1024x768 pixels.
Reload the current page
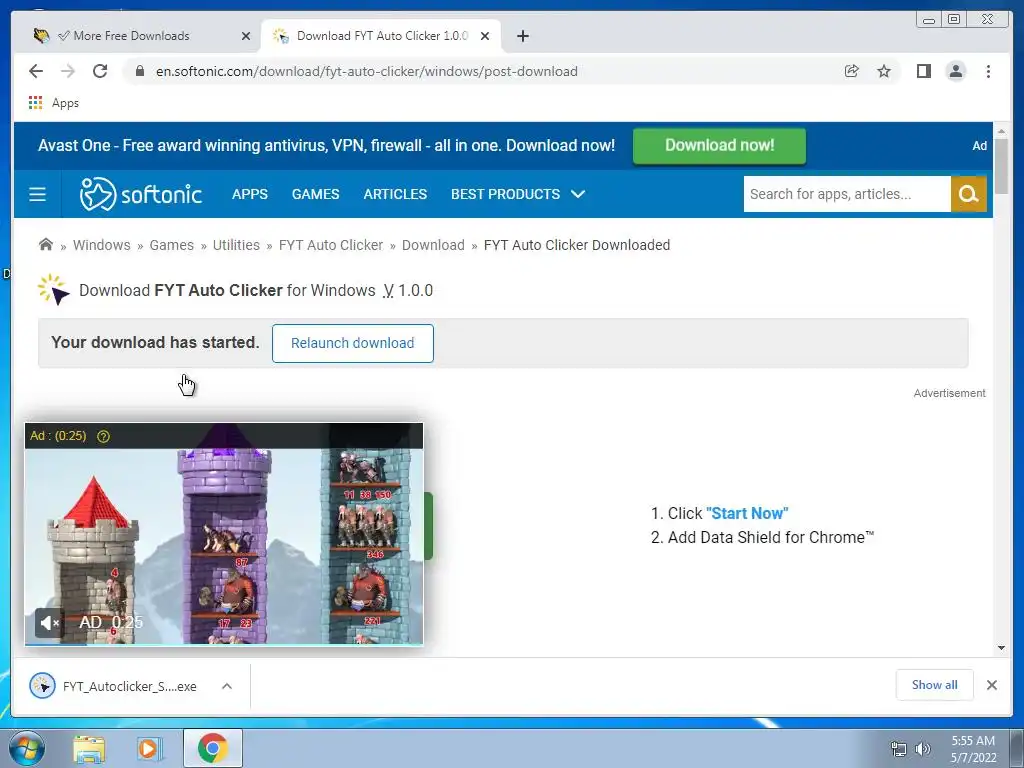(x=100, y=71)
